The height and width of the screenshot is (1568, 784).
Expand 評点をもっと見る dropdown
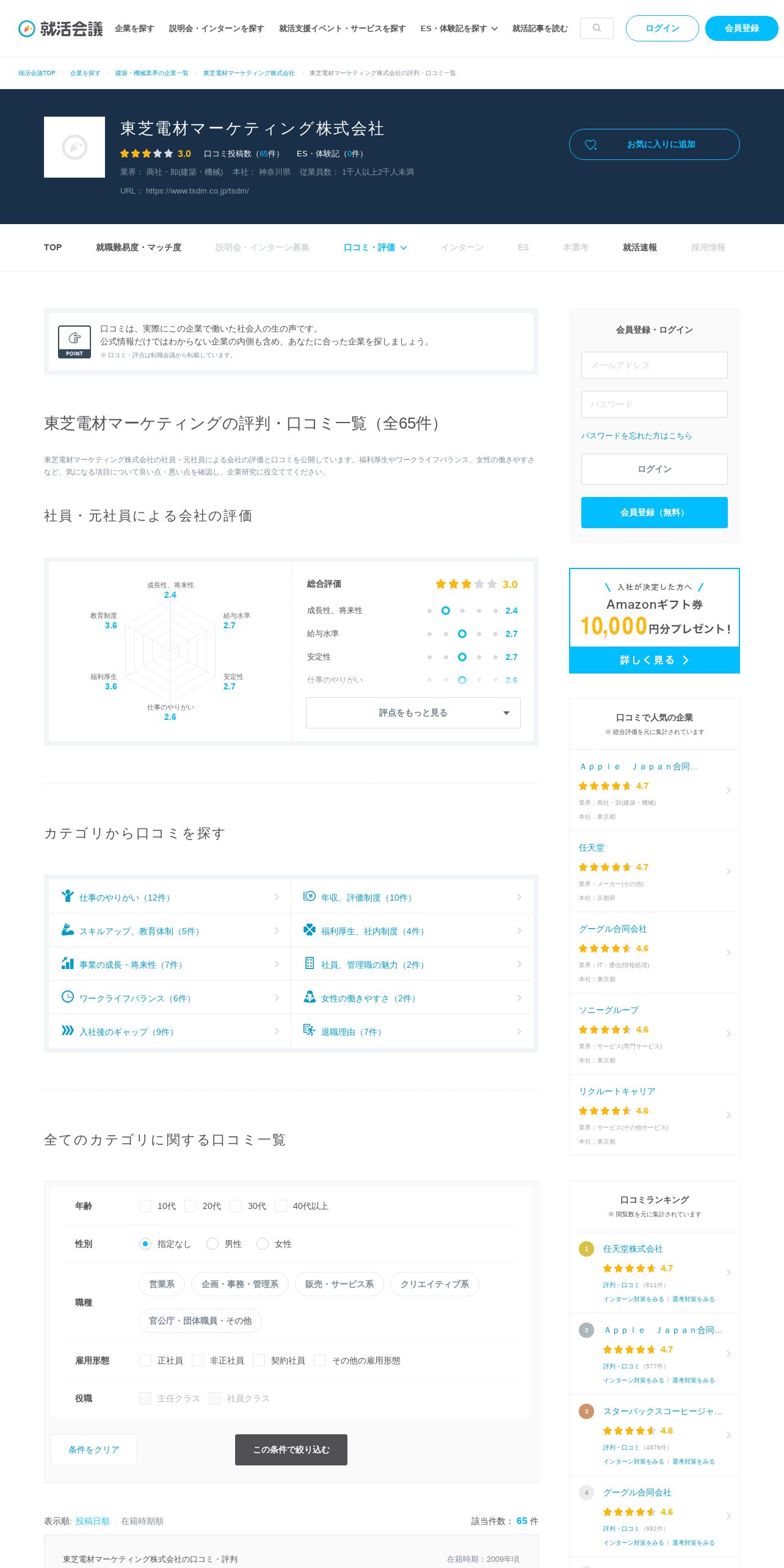413,713
